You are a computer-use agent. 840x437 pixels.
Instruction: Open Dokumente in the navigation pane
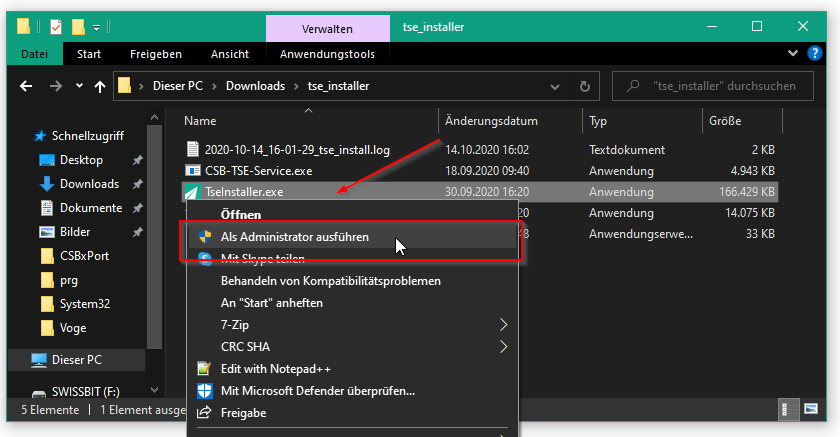pos(91,208)
